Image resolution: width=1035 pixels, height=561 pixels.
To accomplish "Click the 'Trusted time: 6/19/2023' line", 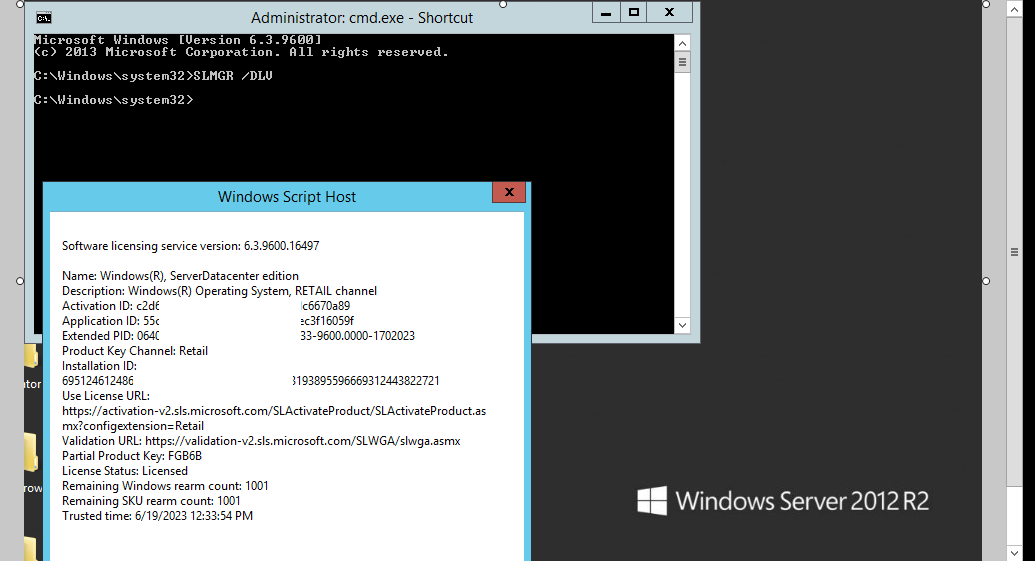I will tap(157, 516).
